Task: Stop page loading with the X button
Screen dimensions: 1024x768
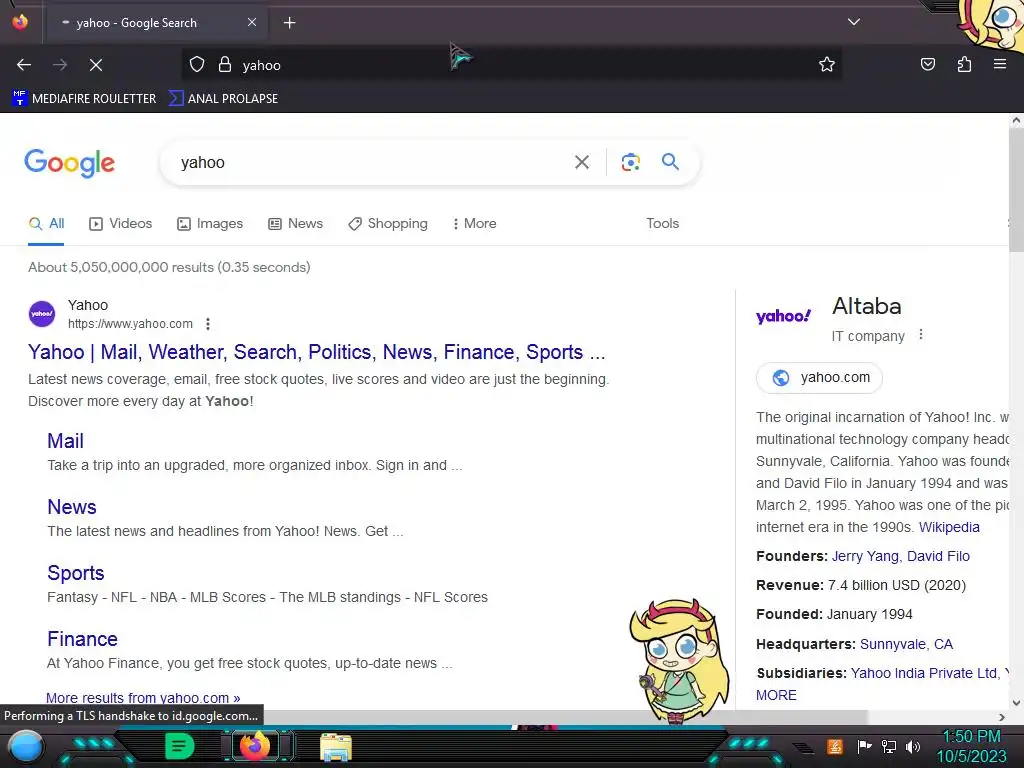Action: coord(95,65)
